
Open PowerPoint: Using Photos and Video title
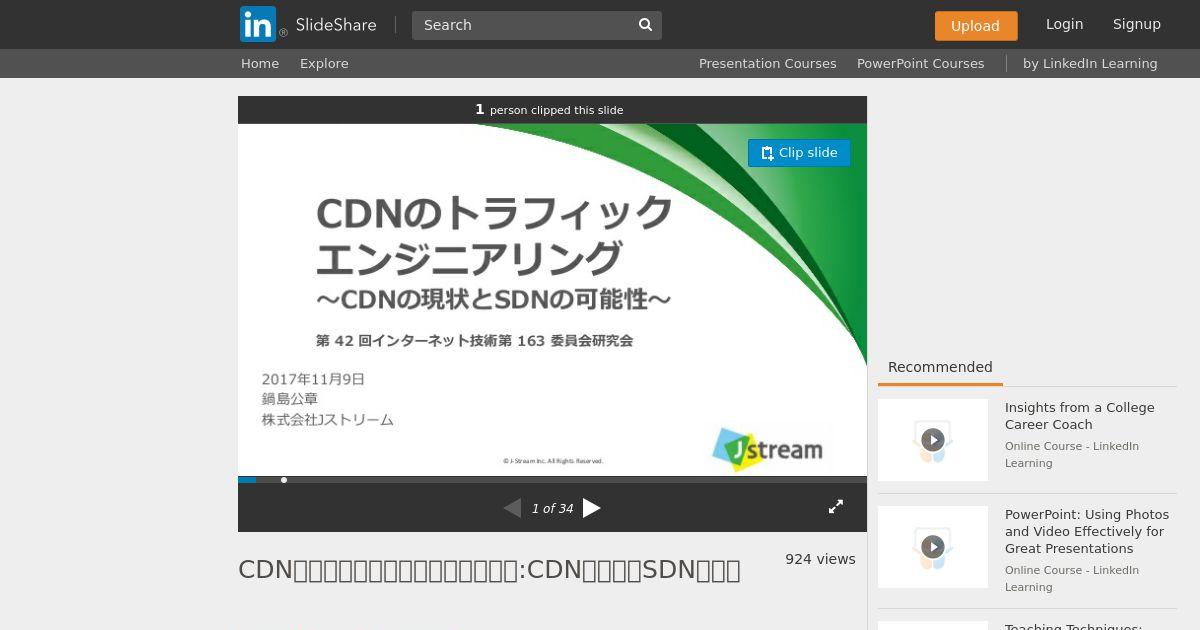[1087, 531]
